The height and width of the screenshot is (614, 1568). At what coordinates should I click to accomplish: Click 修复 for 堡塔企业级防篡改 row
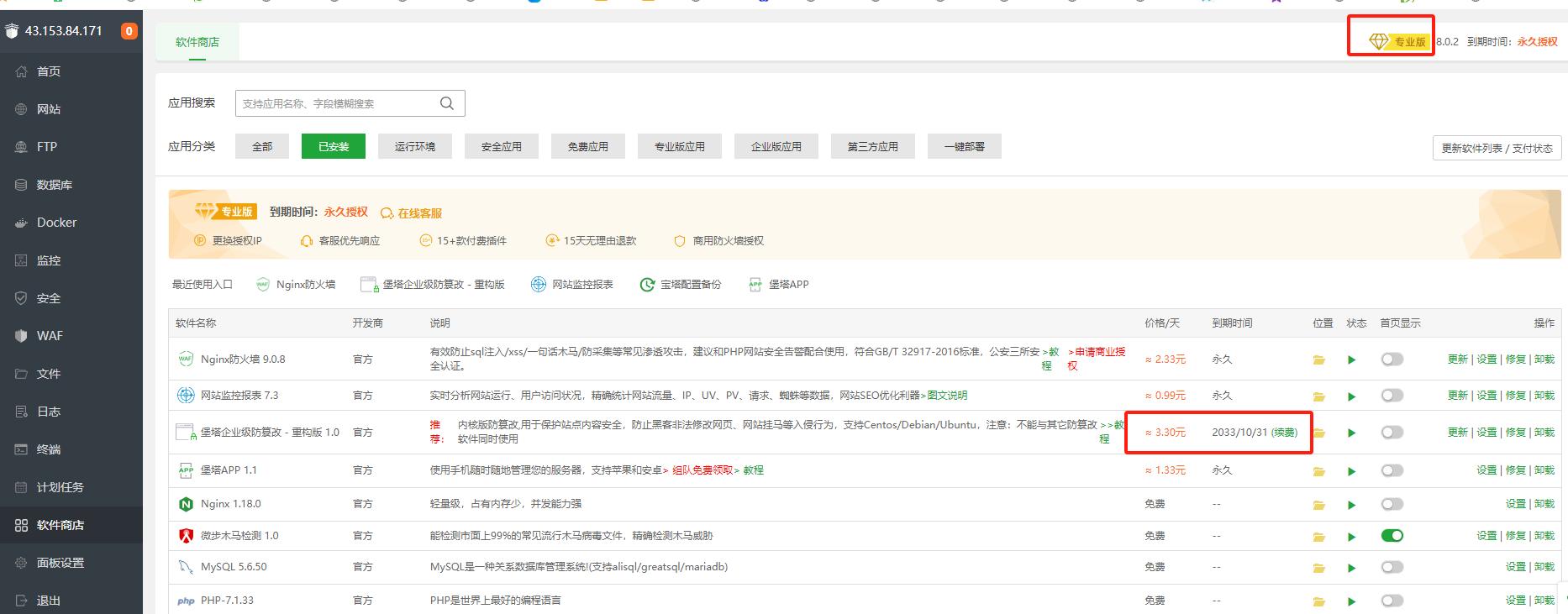click(x=1516, y=433)
